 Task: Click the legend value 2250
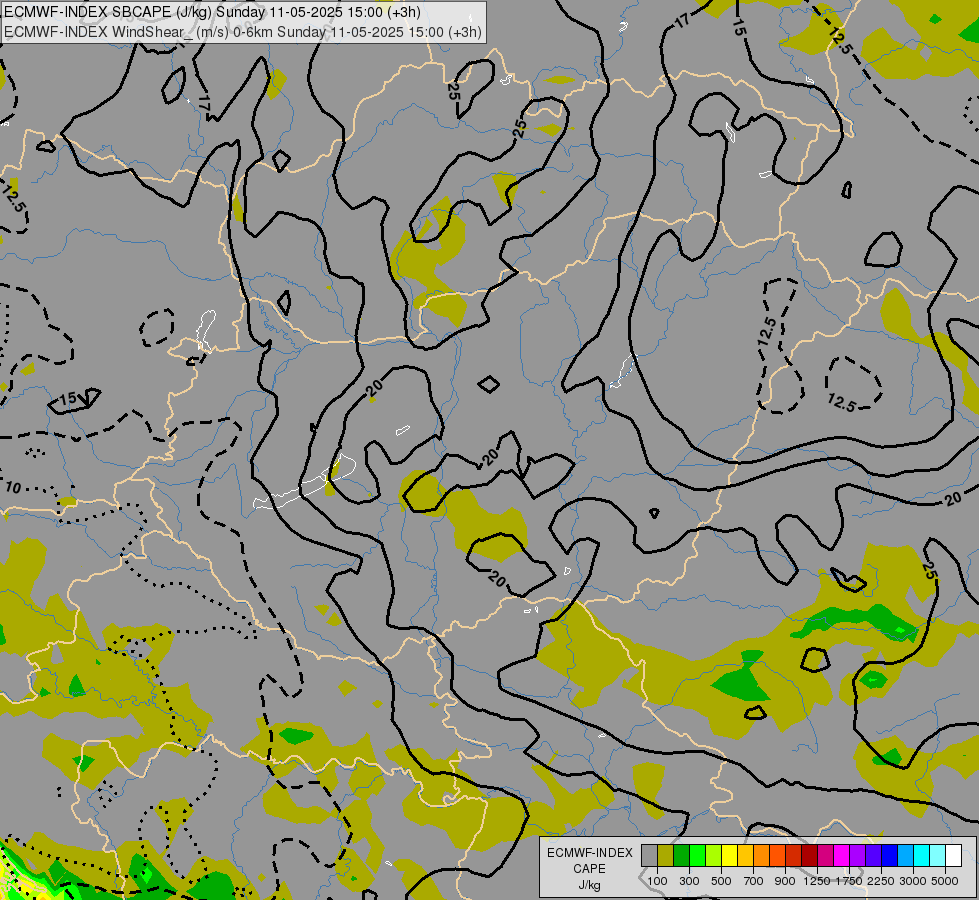click(x=882, y=881)
